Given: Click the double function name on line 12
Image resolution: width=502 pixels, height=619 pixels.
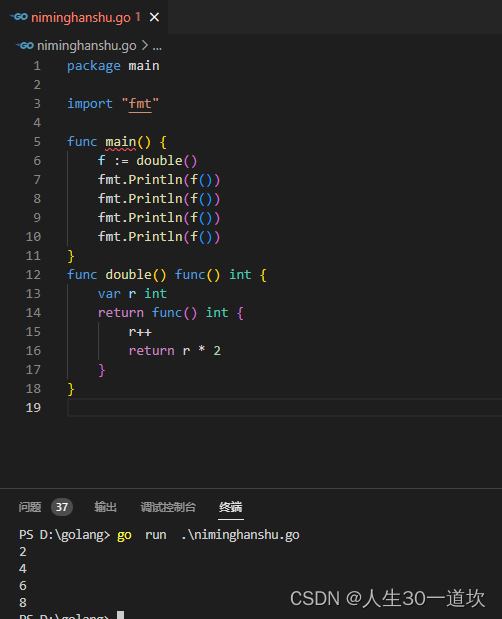Looking at the screenshot, I should [128, 275].
